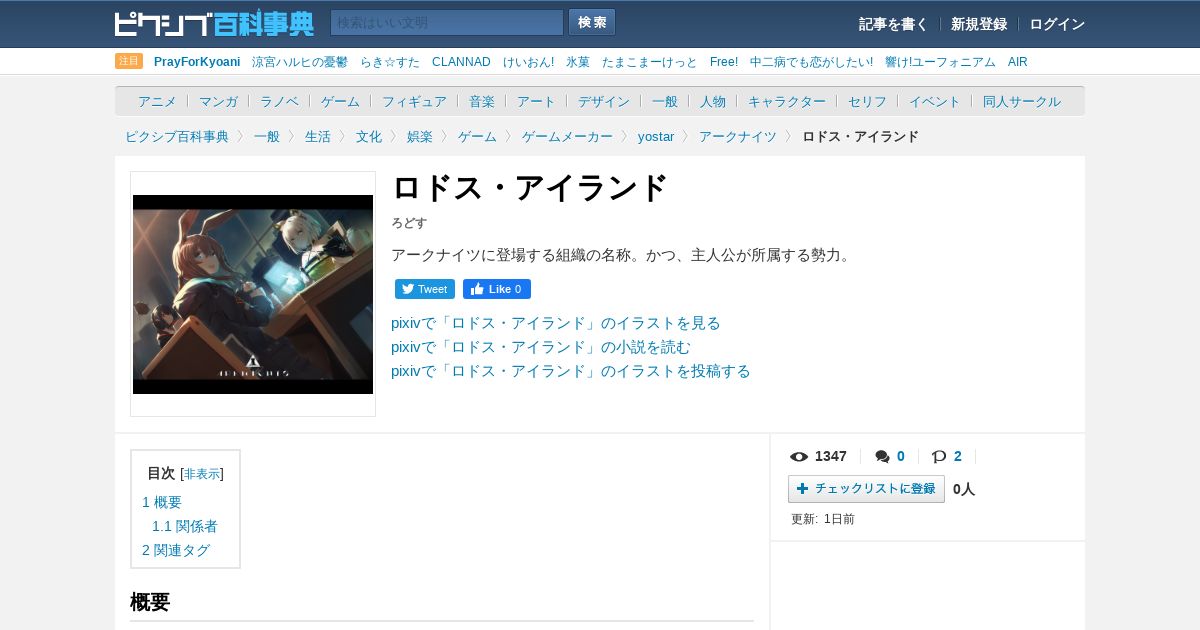Open pixiv submit link イラストを投稿する
The image size is (1200, 630).
[571, 371]
